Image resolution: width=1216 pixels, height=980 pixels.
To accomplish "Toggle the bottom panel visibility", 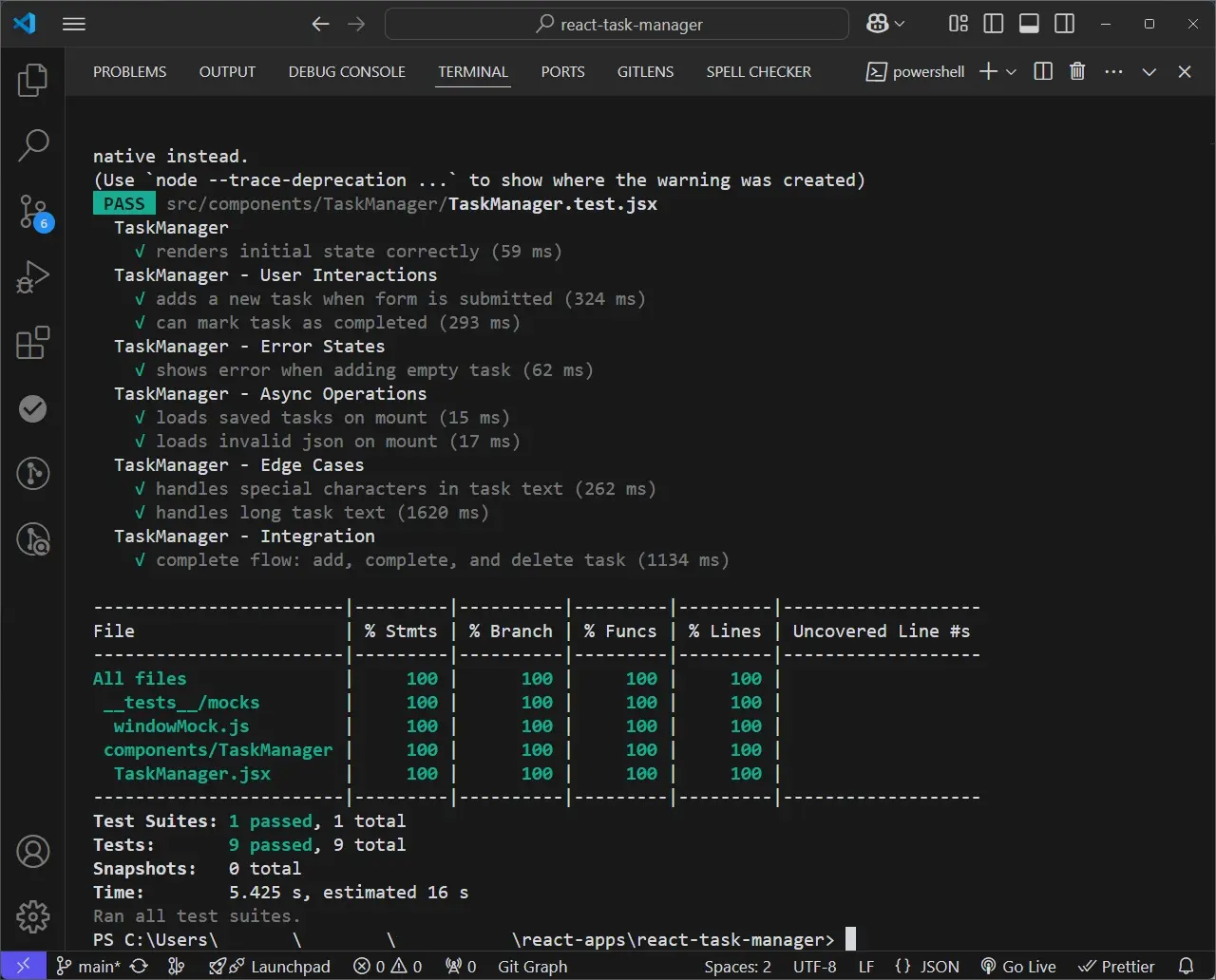I will pyautogui.click(x=1029, y=24).
